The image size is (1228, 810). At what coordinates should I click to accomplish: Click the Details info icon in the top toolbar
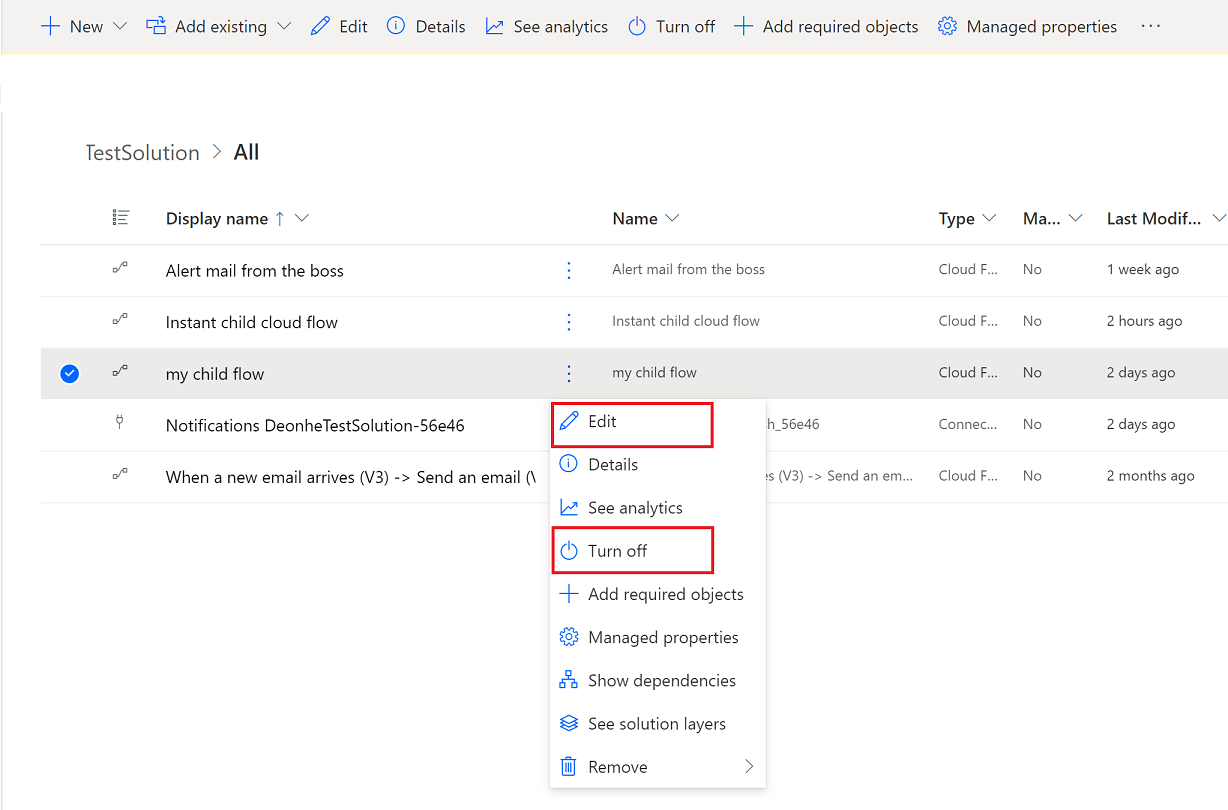point(396,27)
